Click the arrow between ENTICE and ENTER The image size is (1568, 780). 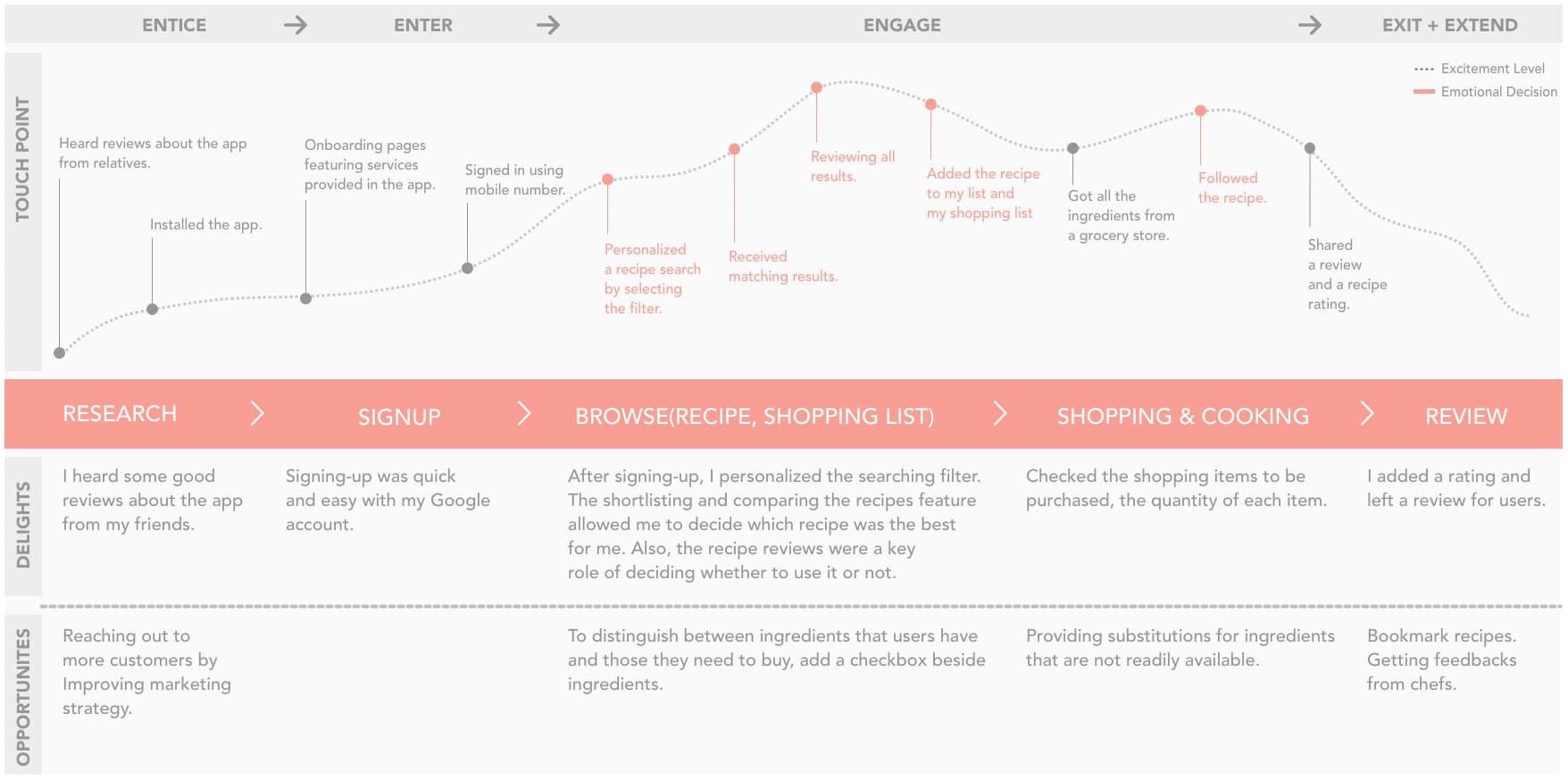tap(296, 25)
